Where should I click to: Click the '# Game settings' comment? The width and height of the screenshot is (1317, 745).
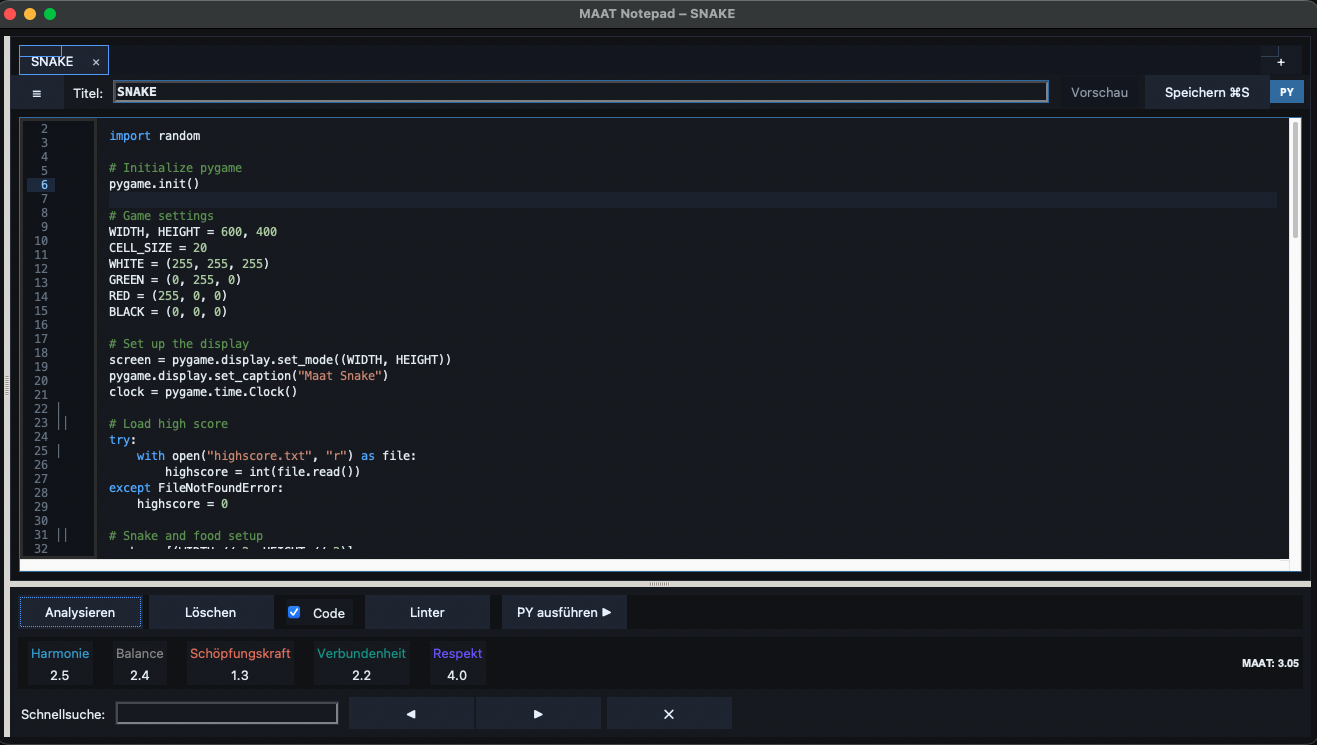point(161,216)
